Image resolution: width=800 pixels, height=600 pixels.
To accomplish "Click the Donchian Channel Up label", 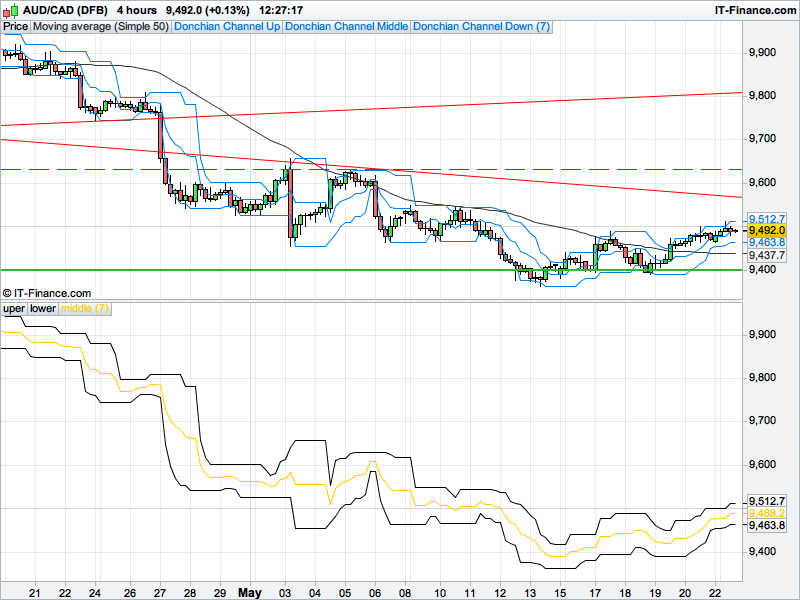I will coord(227,27).
